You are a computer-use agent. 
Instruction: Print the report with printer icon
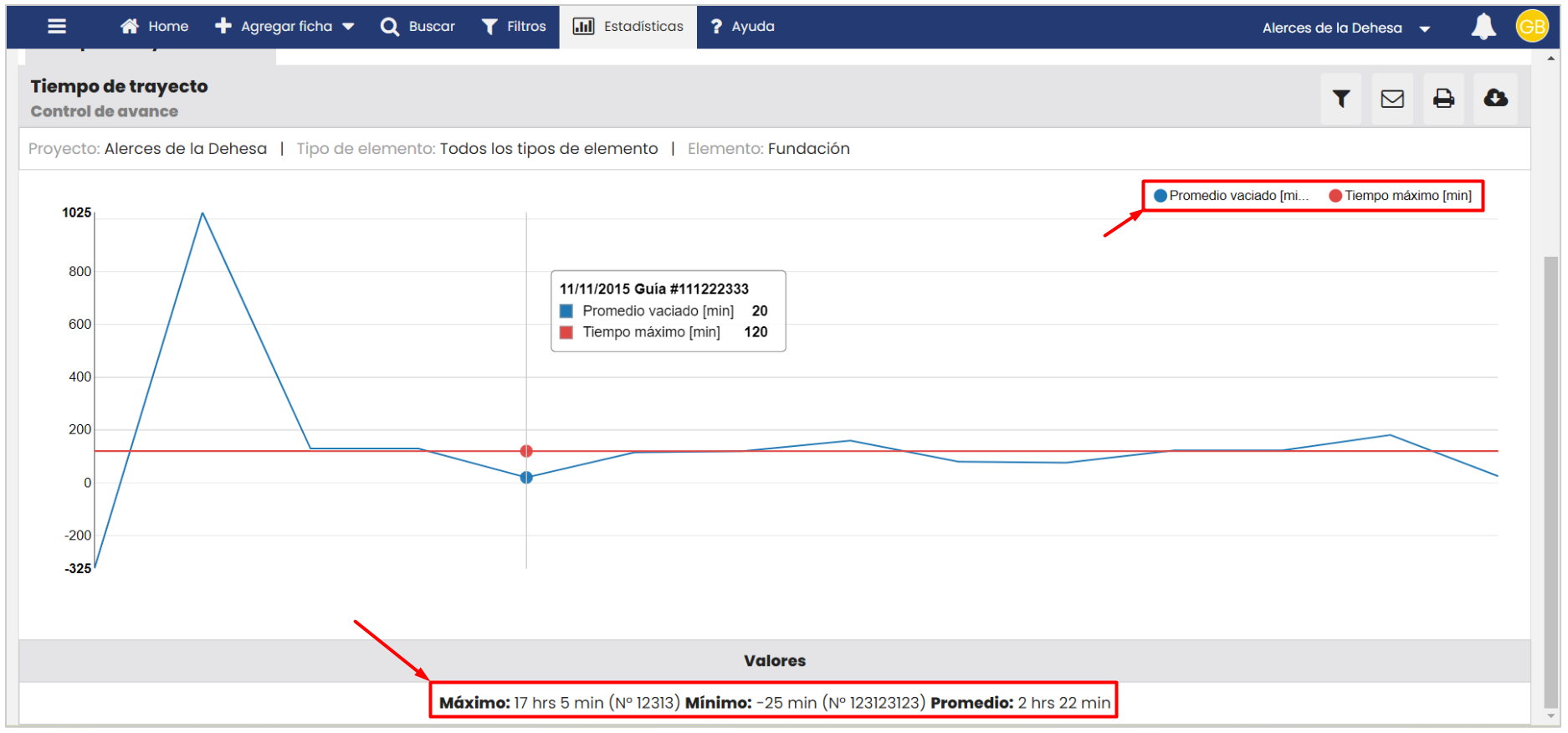(1443, 99)
